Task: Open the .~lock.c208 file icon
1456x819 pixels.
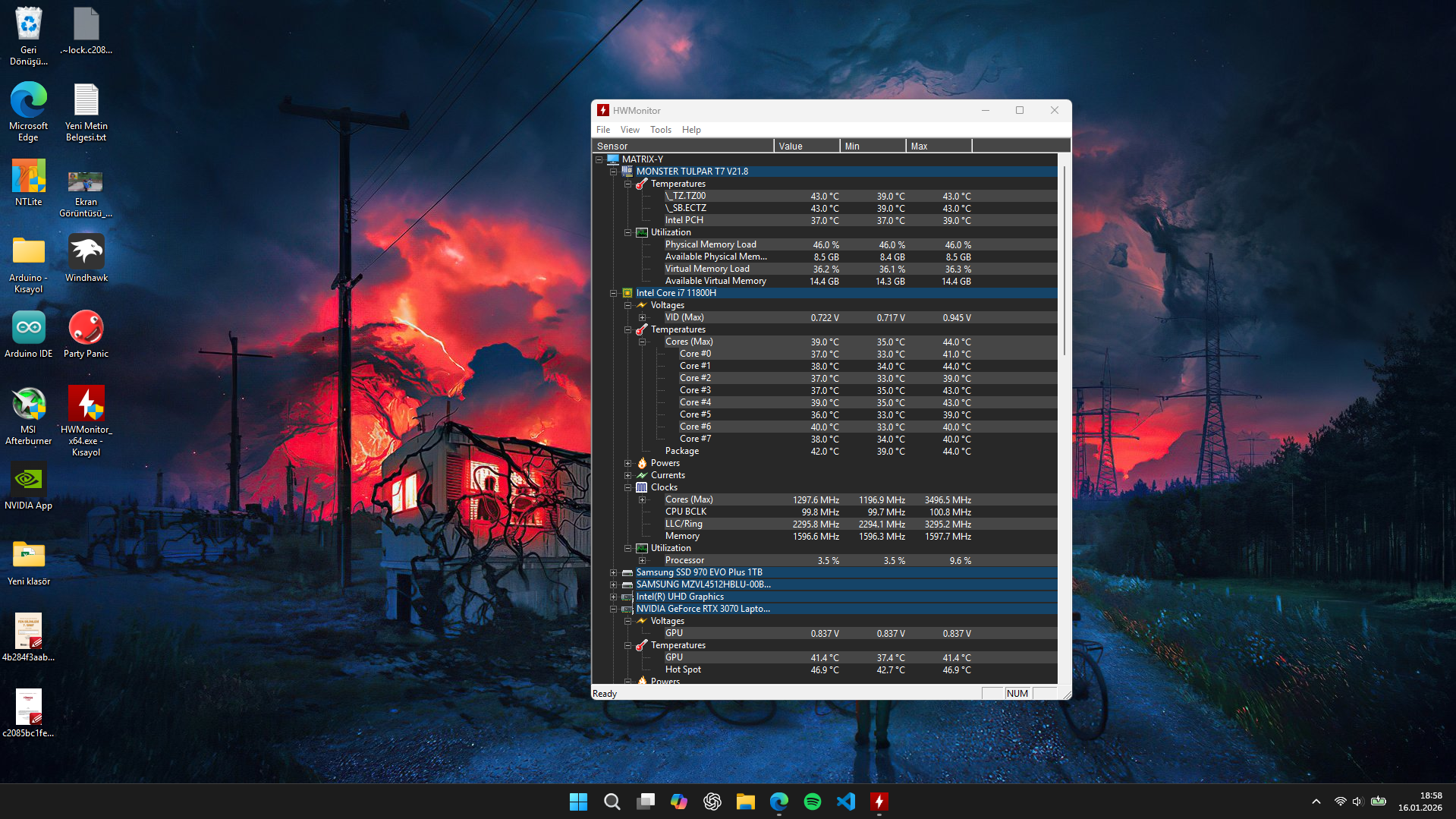Action: tap(86, 30)
